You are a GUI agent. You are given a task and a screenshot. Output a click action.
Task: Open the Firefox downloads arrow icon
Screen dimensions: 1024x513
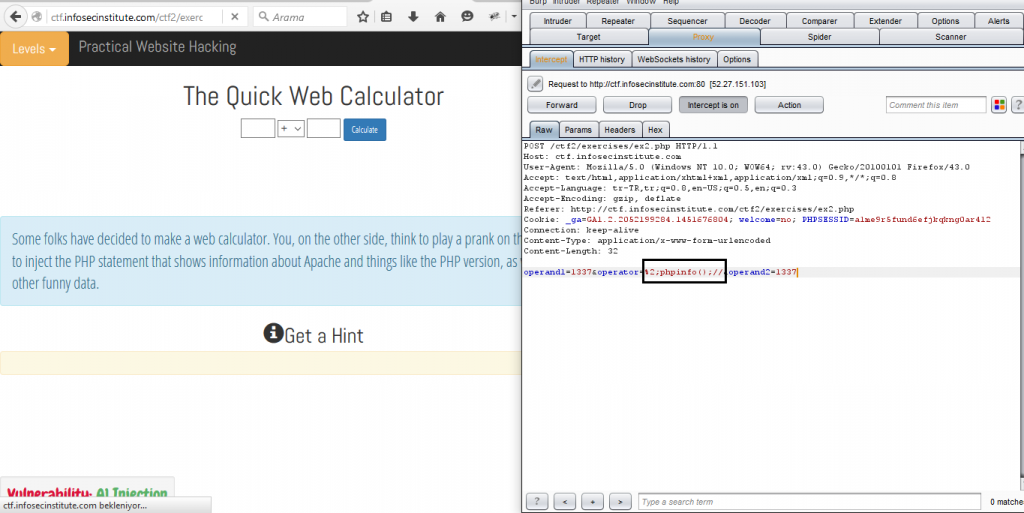413,17
